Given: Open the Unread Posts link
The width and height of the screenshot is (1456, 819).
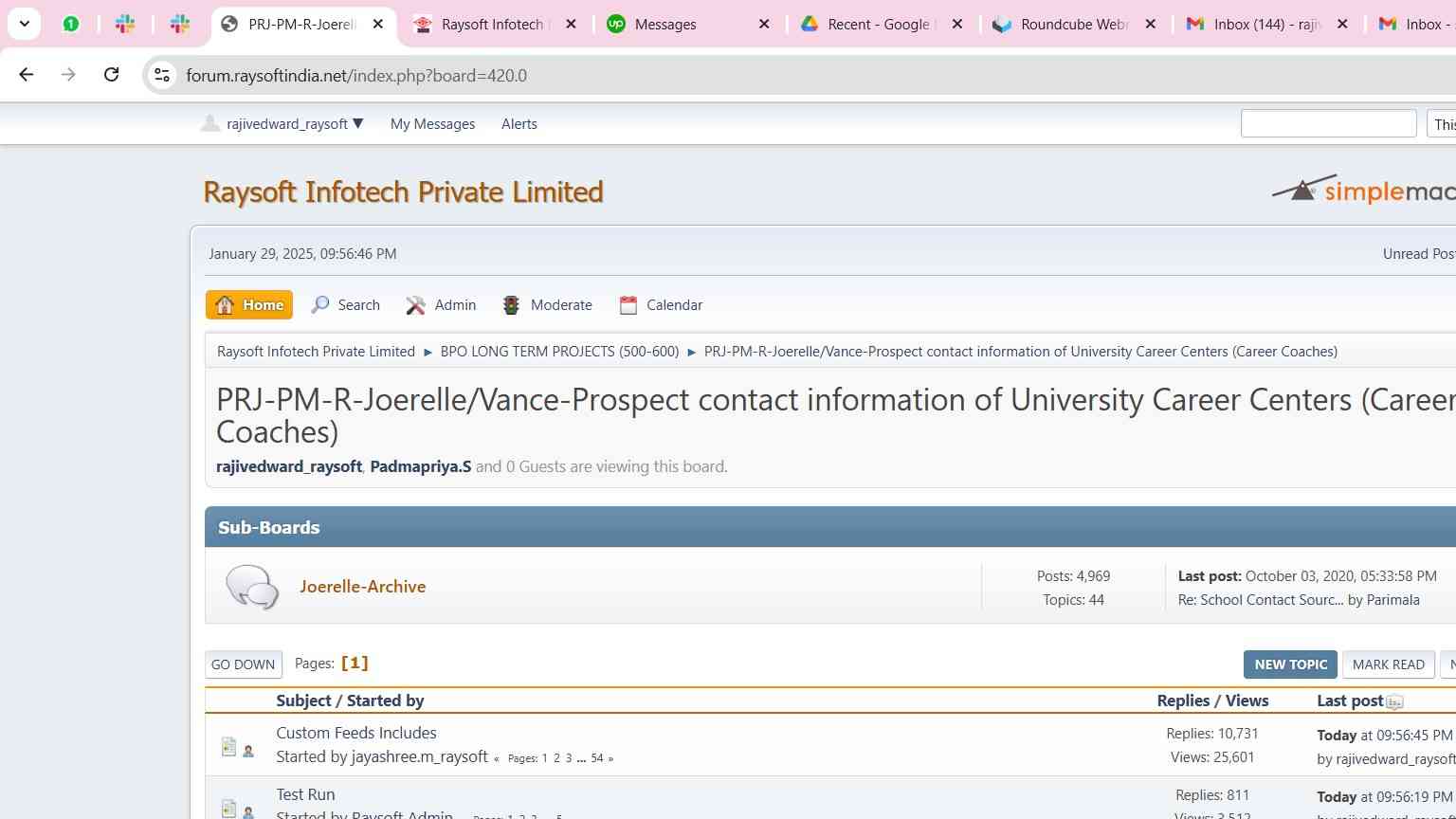Looking at the screenshot, I should coord(1419,253).
